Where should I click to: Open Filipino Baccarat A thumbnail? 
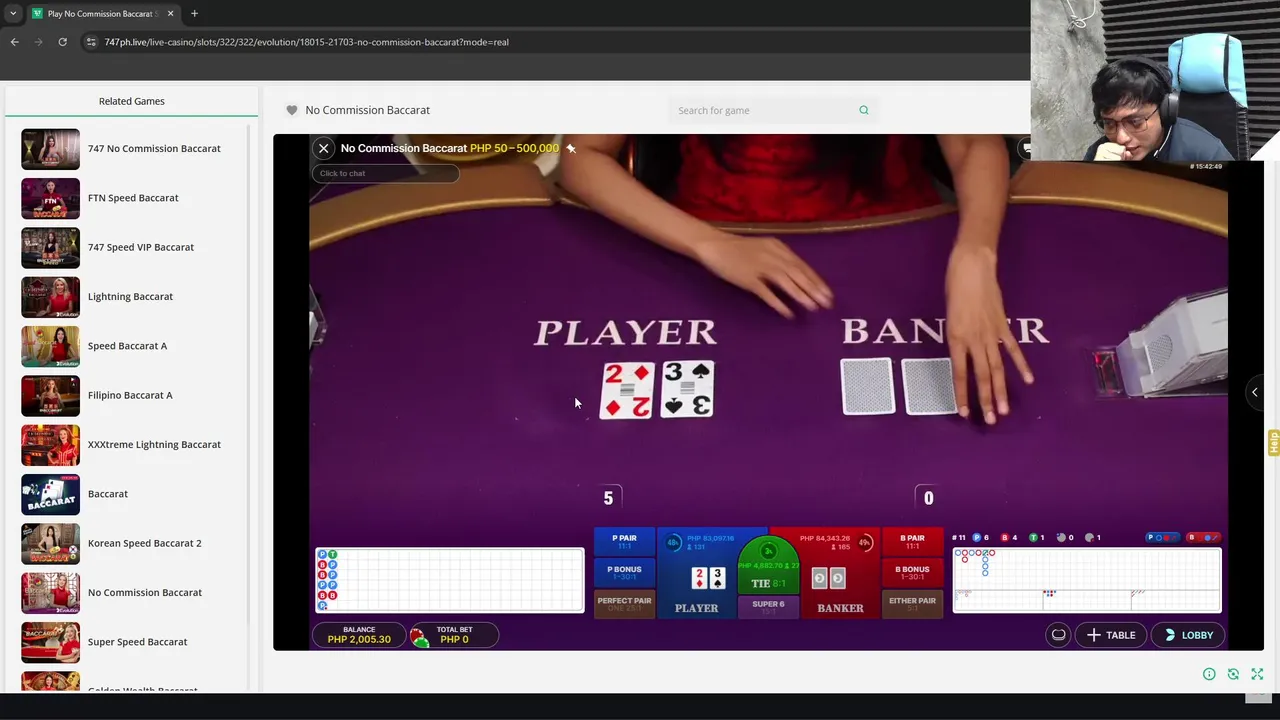[50, 395]
